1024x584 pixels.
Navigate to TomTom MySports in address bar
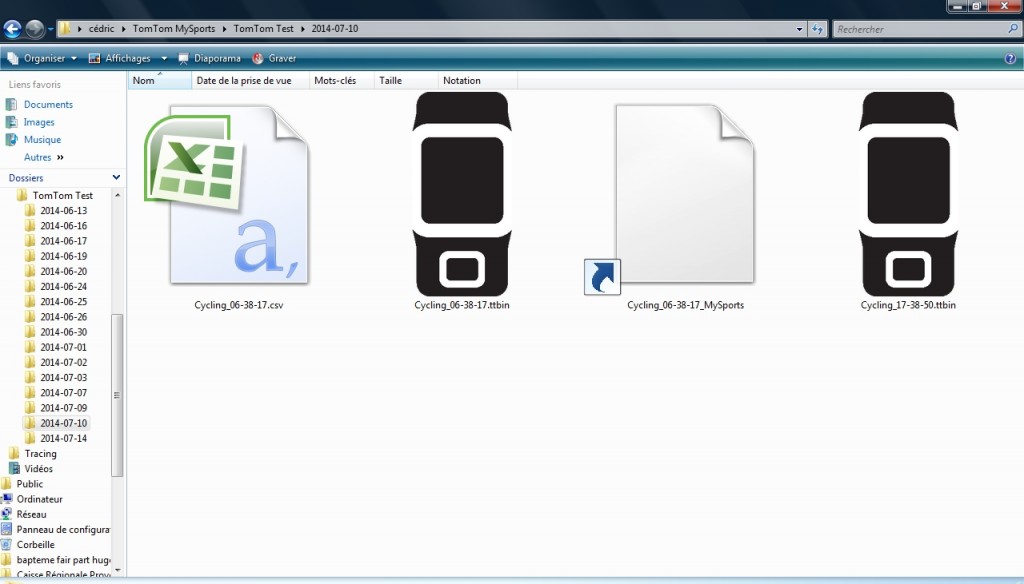click(x=174, y=29)
